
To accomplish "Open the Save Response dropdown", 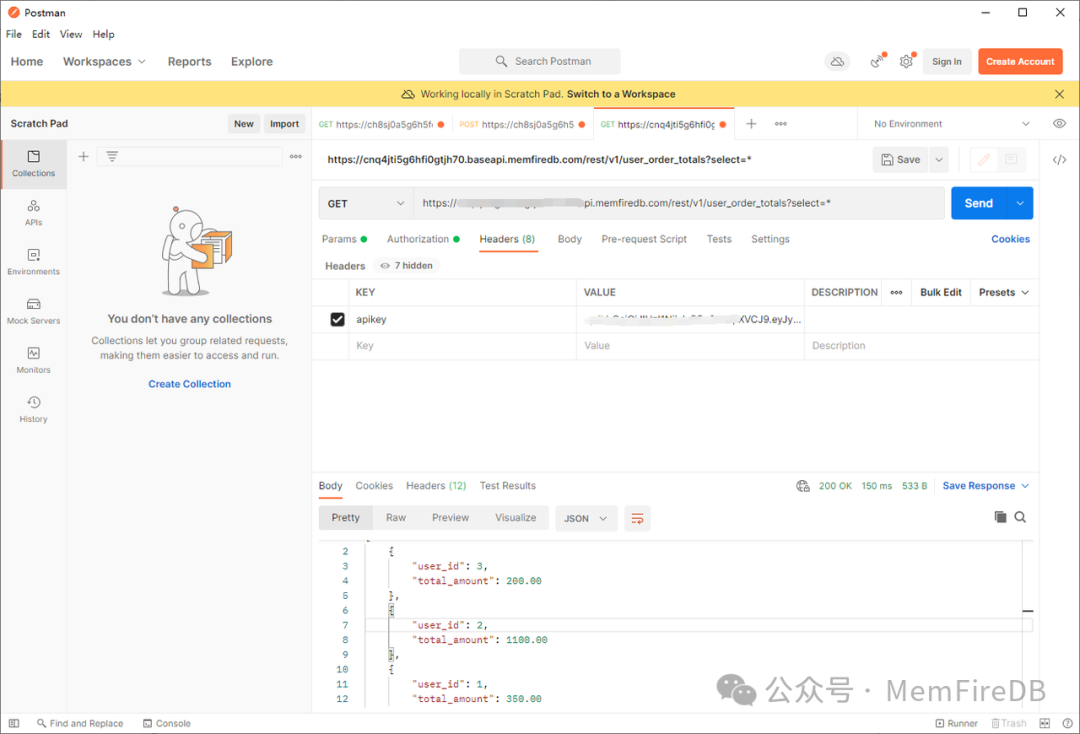I will point(986,486).
